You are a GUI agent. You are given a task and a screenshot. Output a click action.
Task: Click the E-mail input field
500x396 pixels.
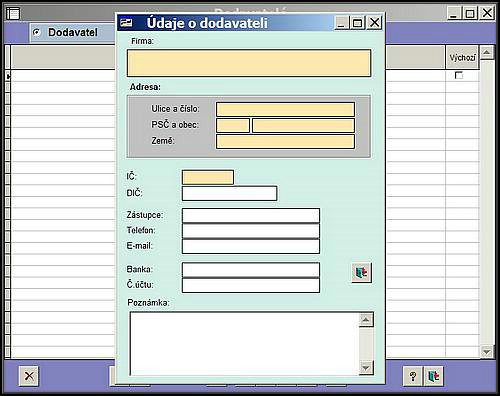click(x=251, y=246)
